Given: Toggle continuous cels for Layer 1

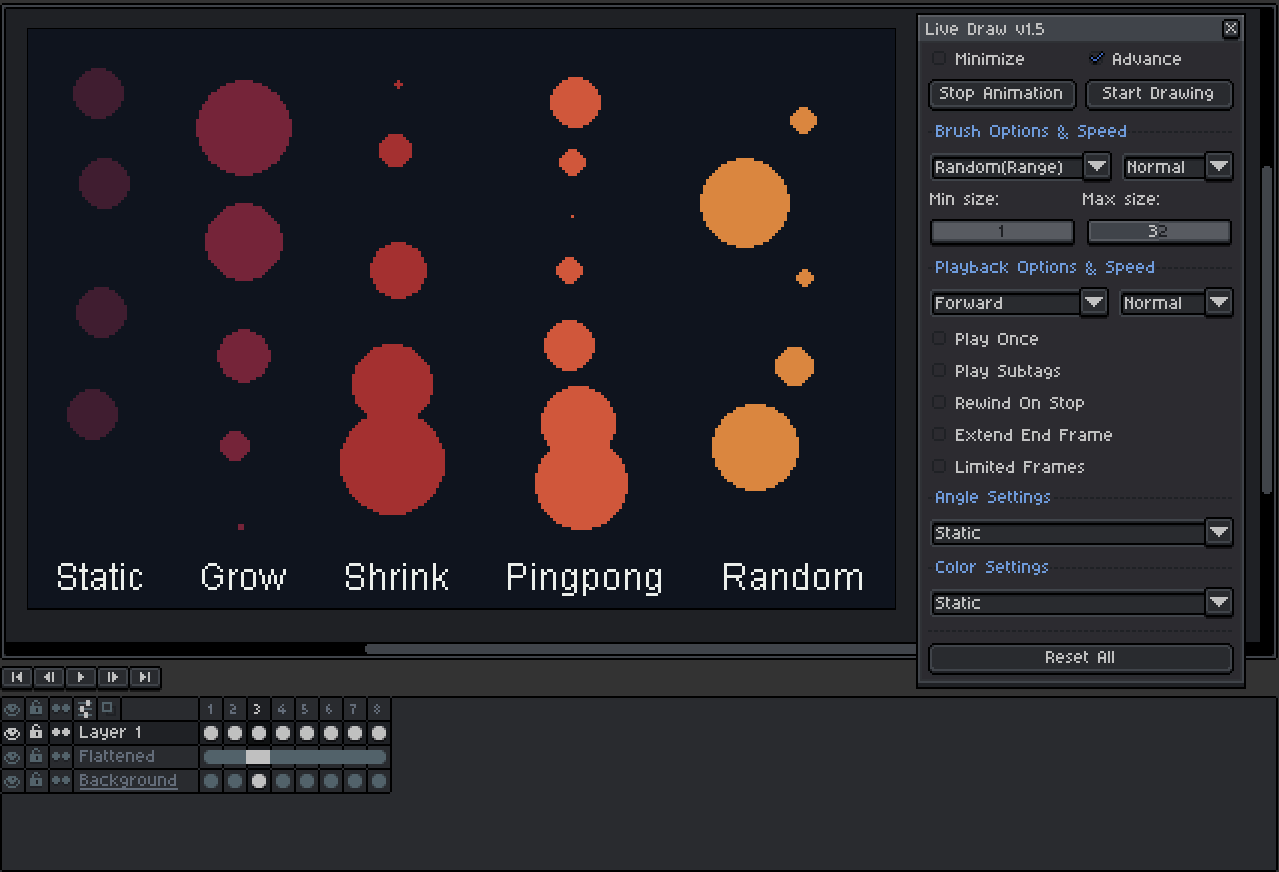Looking at the screenshot, I should [x=61, y=733].
